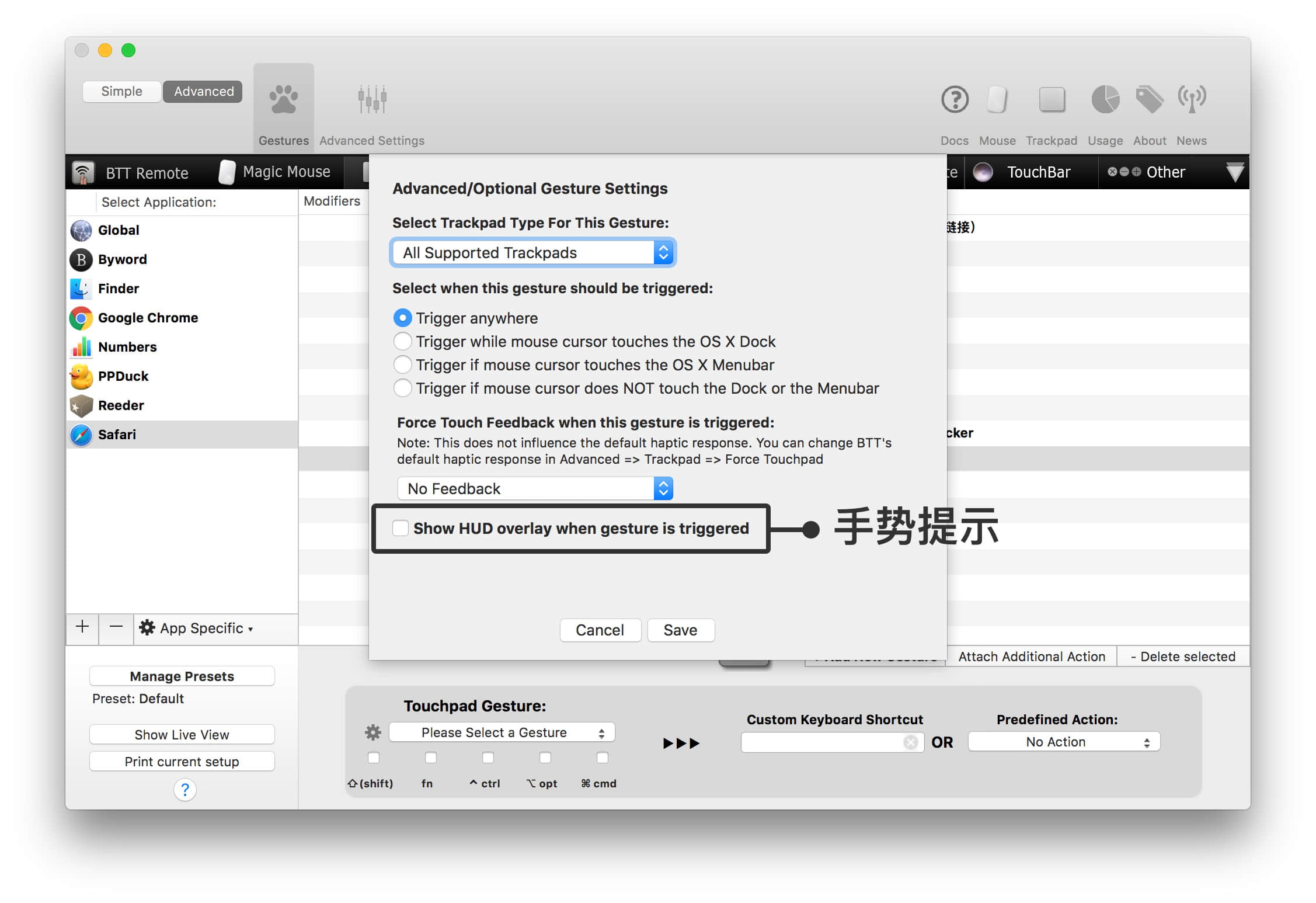Viewport: 1316px width, 903px height.
Task: Open the News antenna icon
Action: (x=1191, y=100)
